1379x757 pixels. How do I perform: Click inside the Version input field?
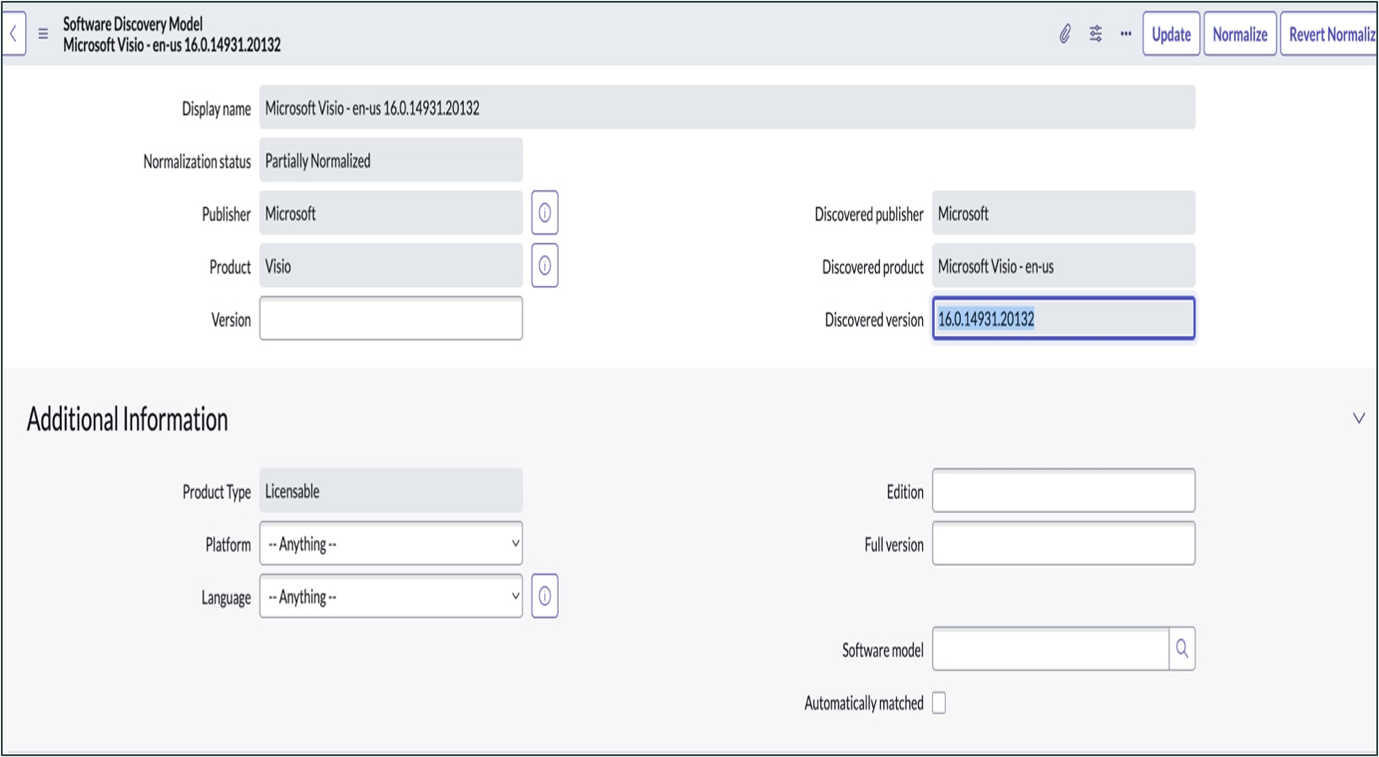click(390, 317)
